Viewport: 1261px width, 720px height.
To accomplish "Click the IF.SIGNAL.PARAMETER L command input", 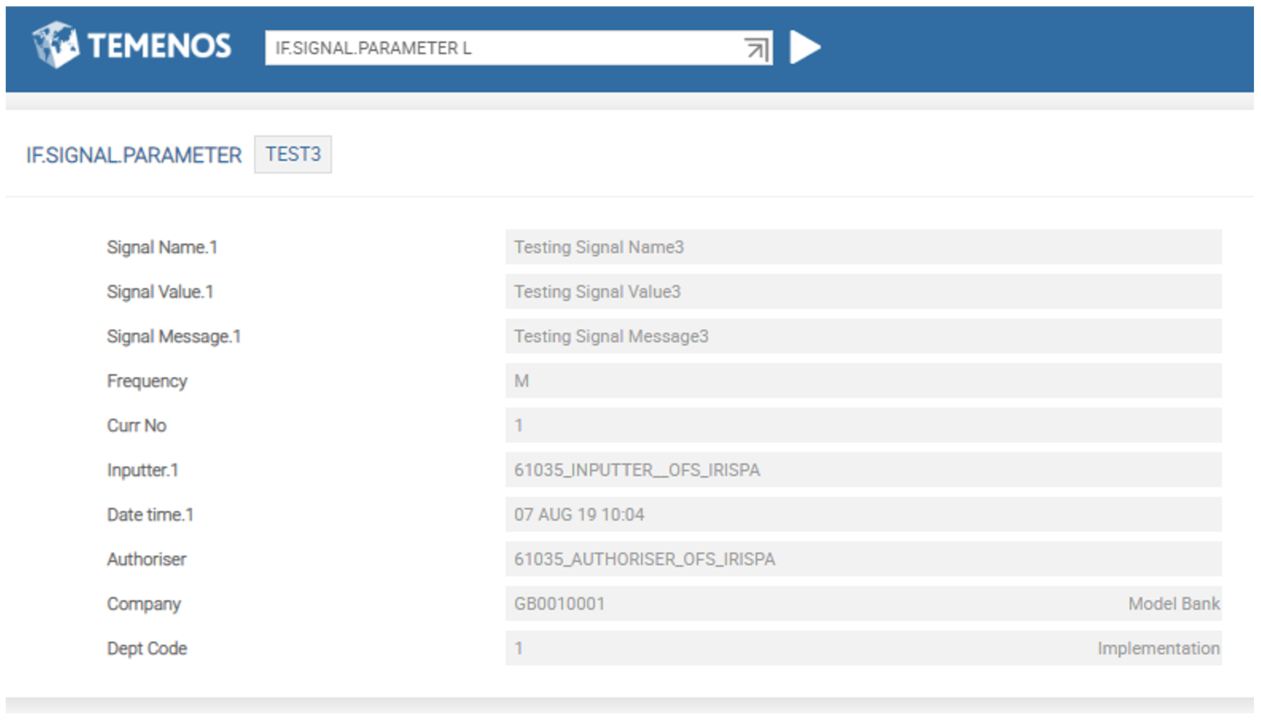I will coord(500,48).
